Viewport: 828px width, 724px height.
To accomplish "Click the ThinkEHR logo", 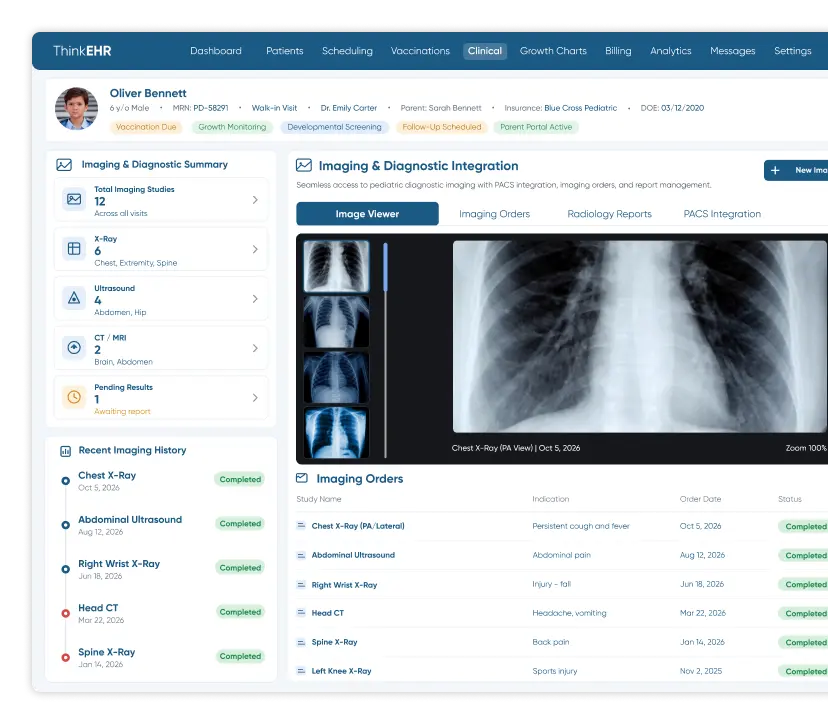I will click(82, 51).
